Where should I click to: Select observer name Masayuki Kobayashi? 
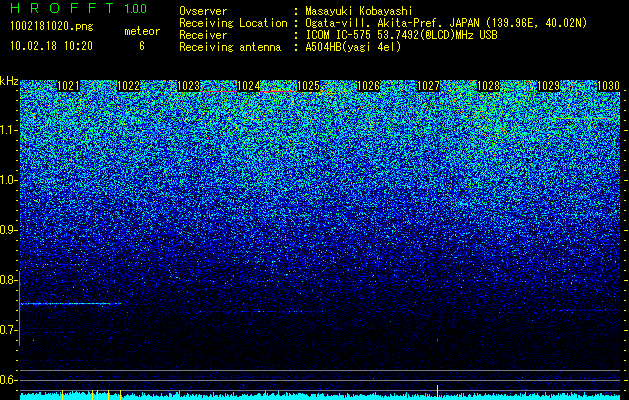point(359,11)
